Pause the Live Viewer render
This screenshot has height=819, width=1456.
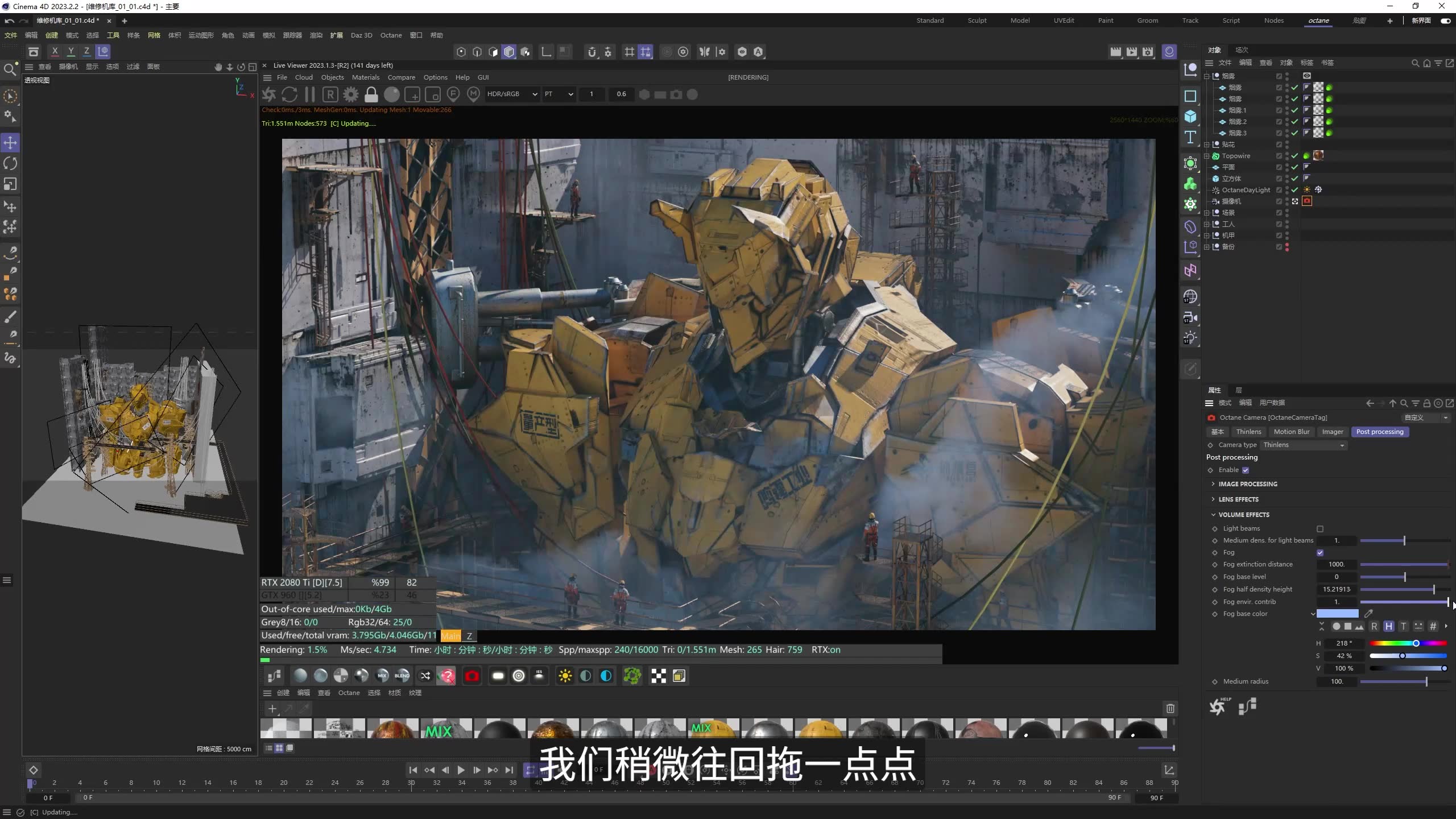(310, 94)
